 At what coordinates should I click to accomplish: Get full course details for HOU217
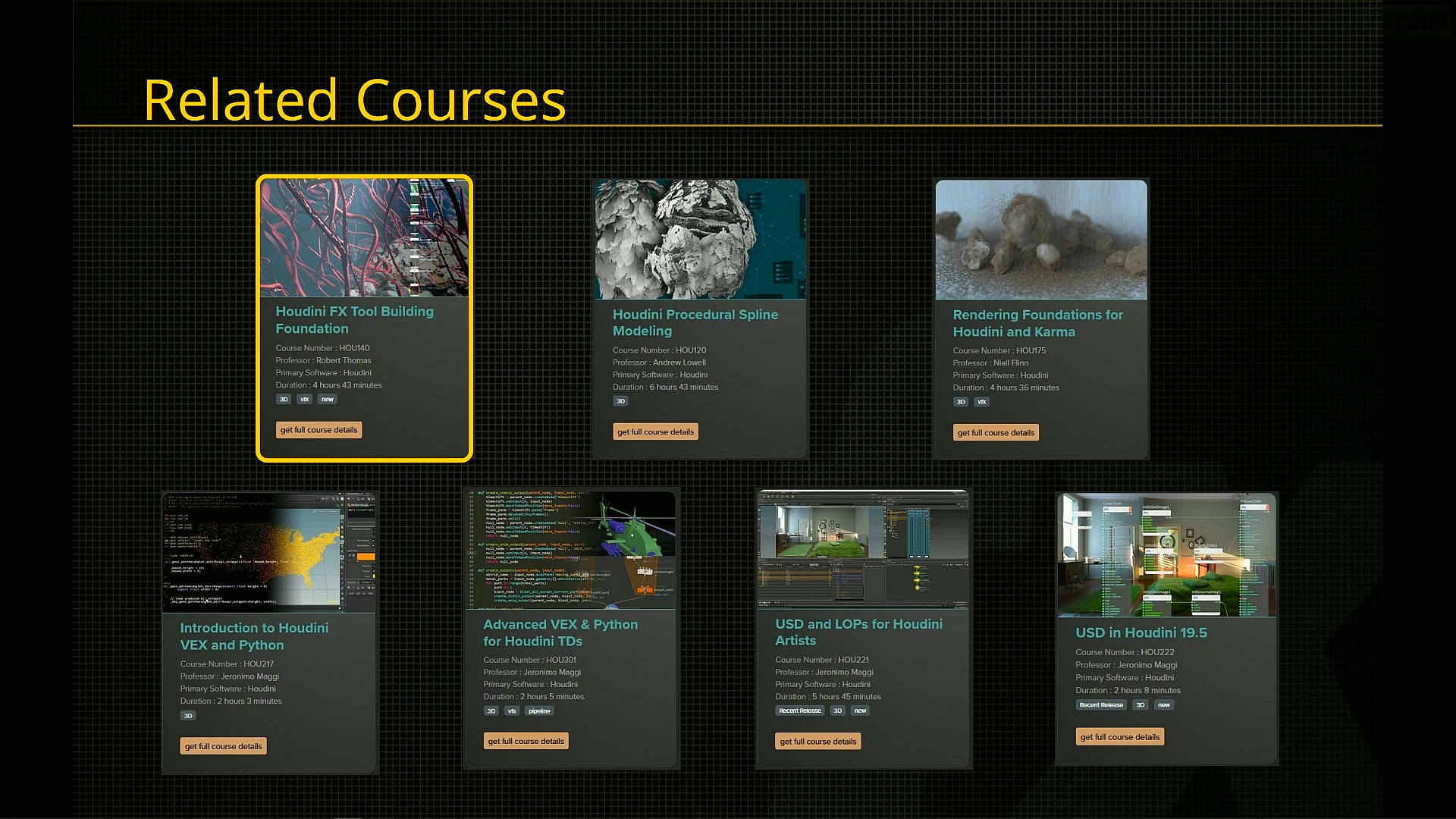tap(223, 746)
